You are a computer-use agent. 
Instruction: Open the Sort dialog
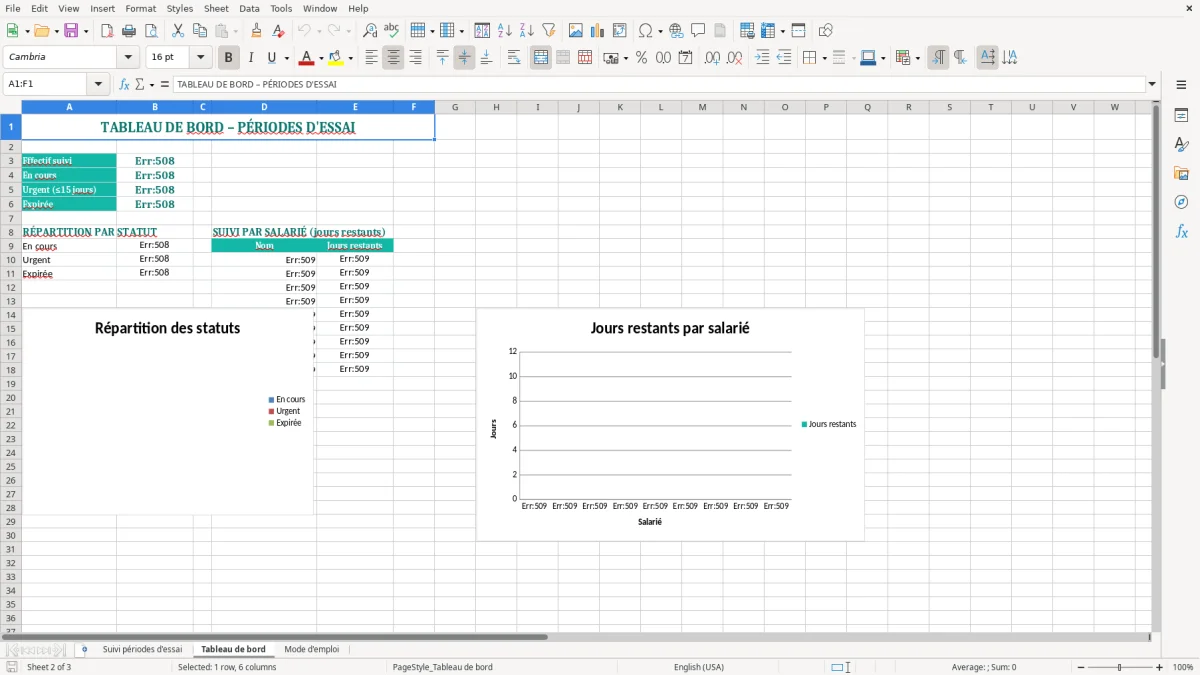point(482,31)
